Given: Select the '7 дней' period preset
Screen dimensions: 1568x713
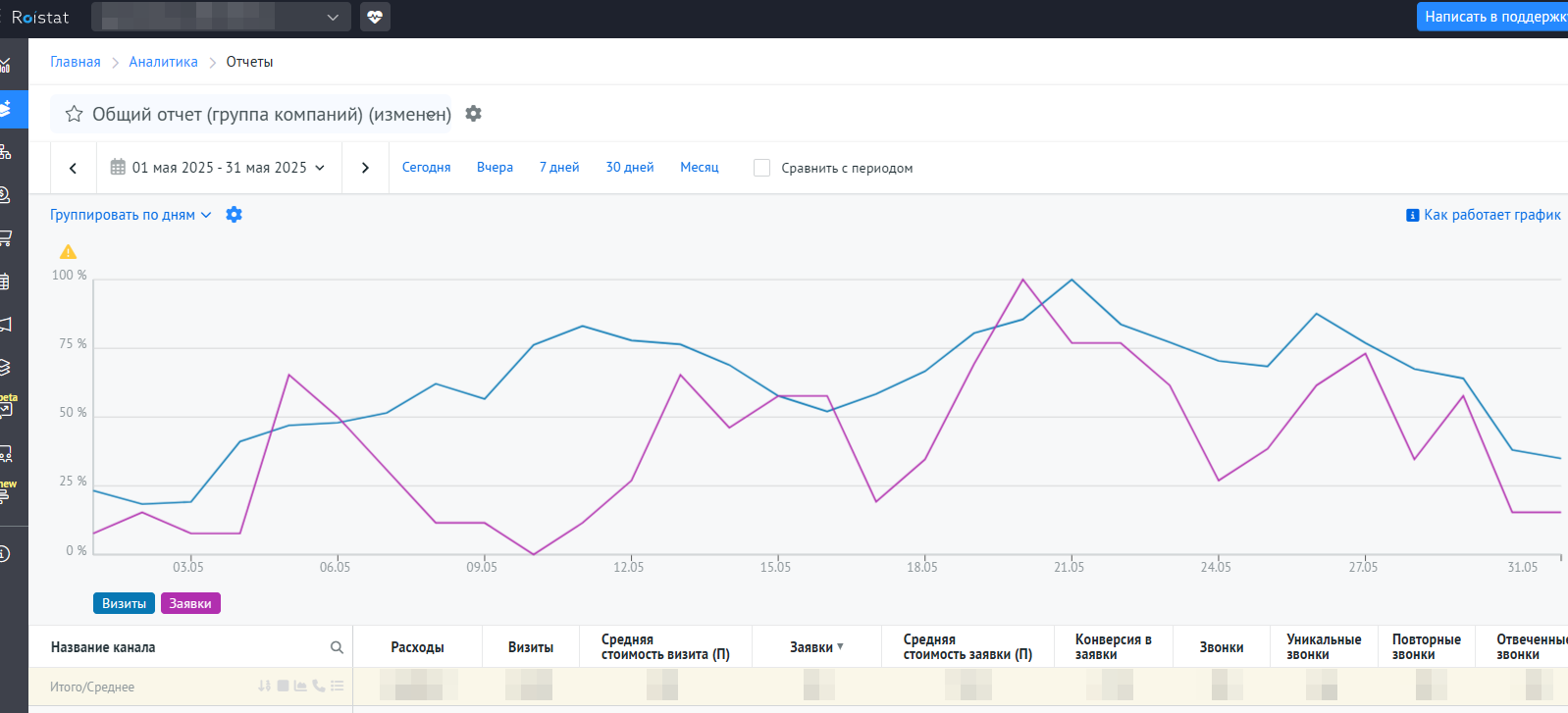Looking at the screenshot, I should [x=559, y=168].
